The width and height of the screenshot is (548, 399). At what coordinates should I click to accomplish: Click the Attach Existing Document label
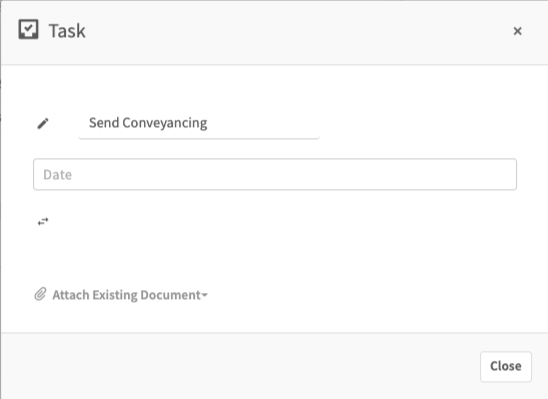click(x=127, y=295)
